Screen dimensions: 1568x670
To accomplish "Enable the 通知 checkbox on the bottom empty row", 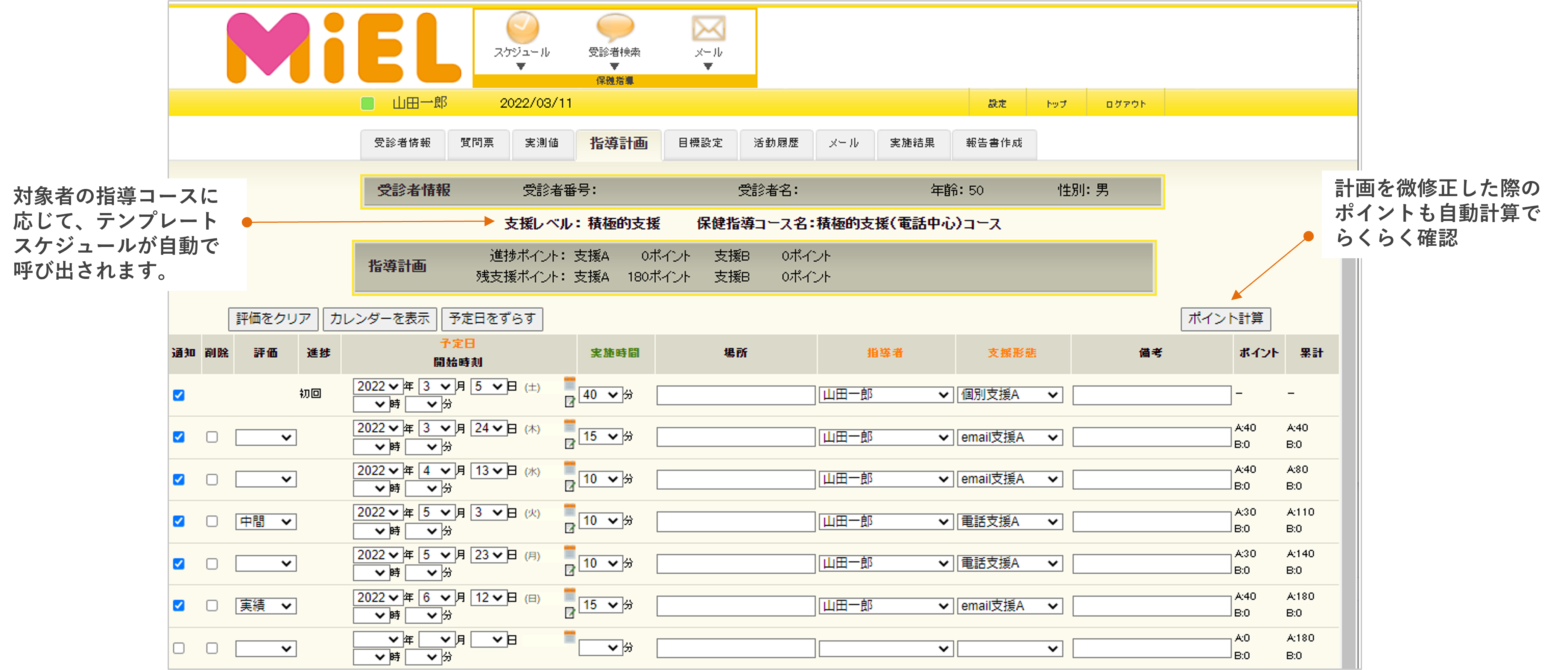I will [x=178, y=648].
